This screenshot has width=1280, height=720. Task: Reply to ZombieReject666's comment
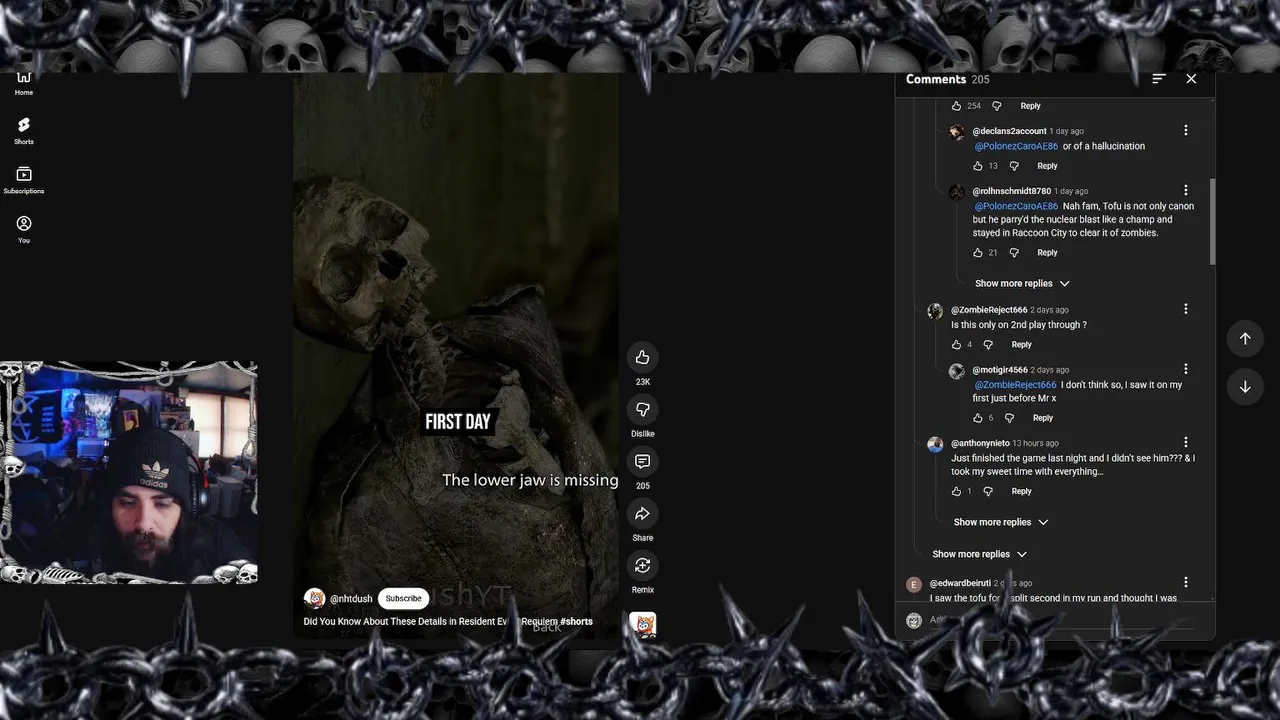(x=1021, y=345)
